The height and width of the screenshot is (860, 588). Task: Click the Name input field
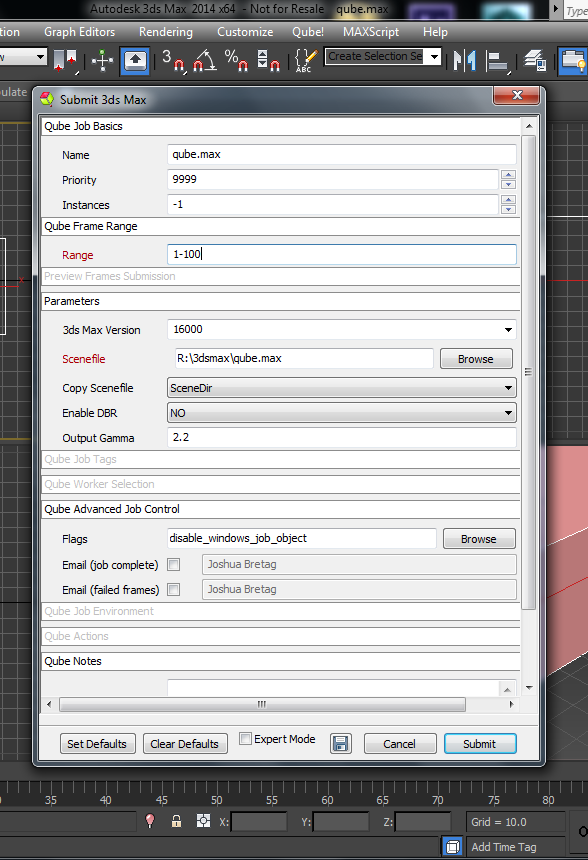[341, 154]
